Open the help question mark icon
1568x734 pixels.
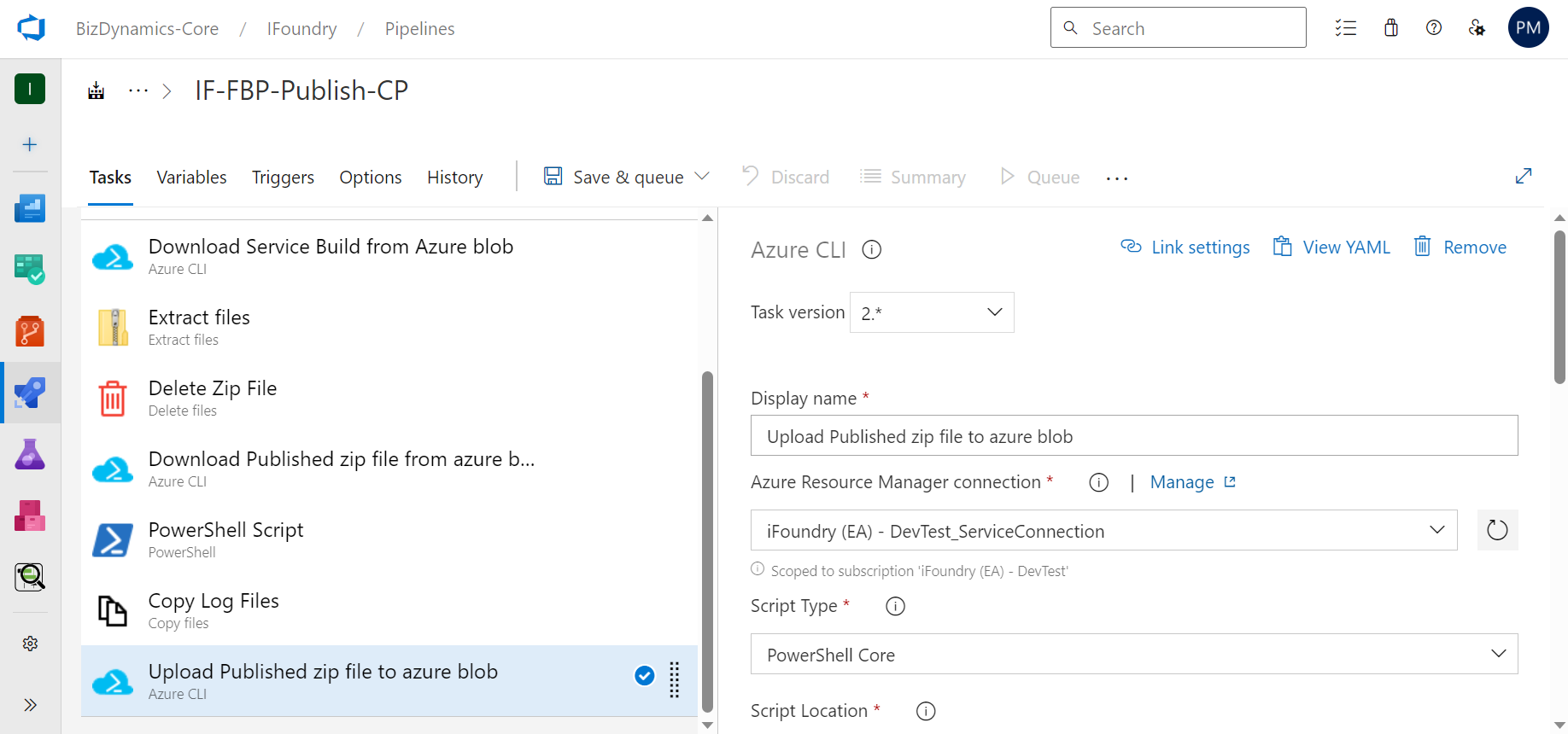[x=1434, y=28]
